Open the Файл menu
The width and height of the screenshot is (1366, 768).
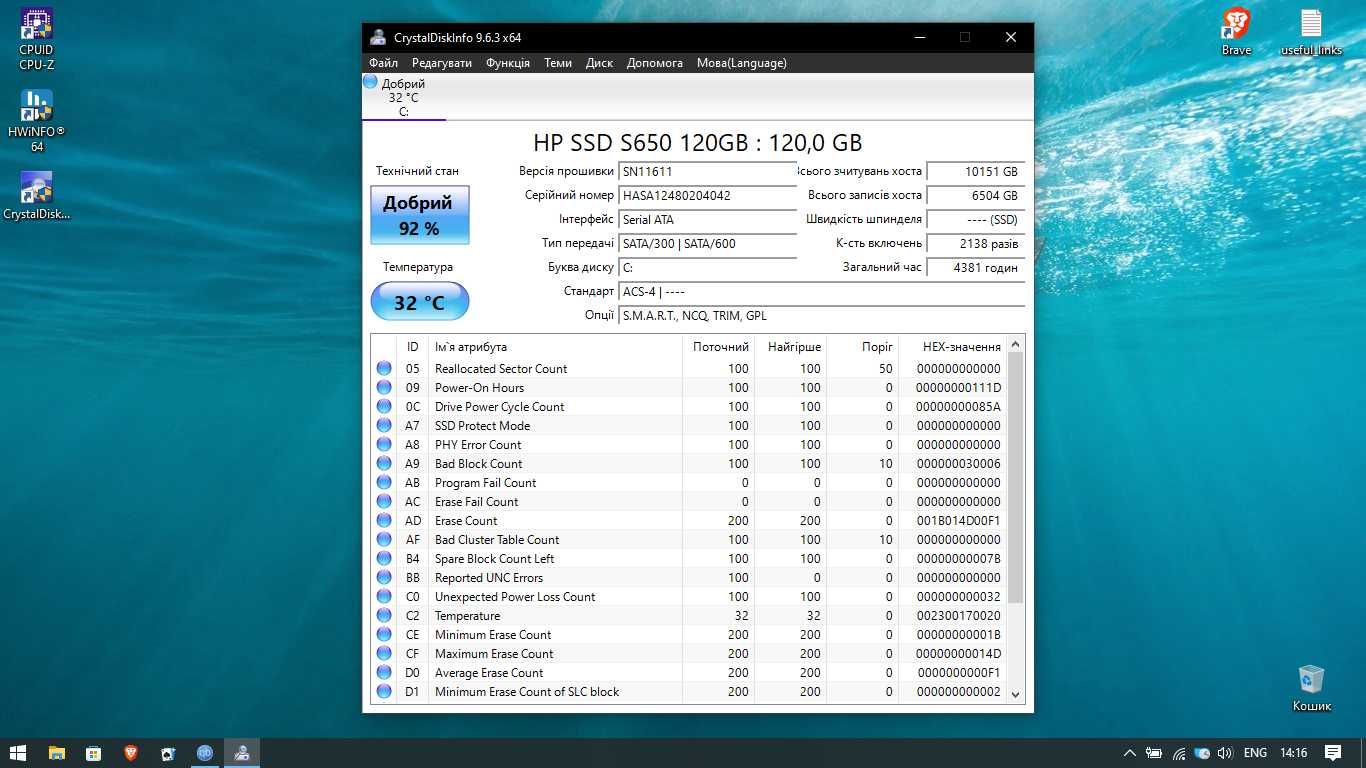(x=383, y=62)
